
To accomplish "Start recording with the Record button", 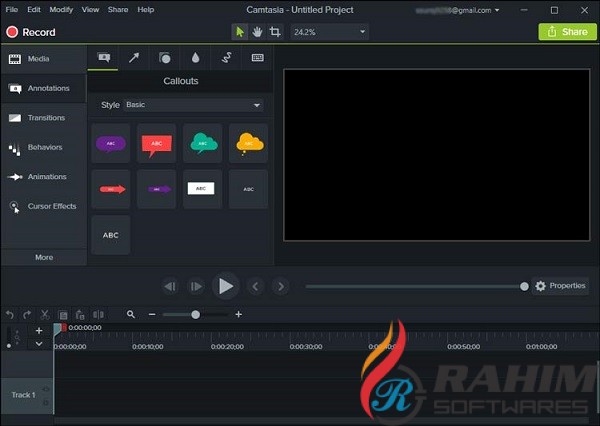I will pos(31,32).
